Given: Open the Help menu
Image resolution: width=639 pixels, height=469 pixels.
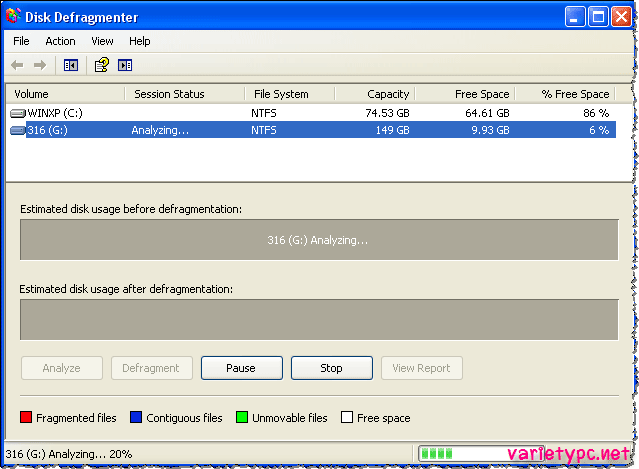Looking at the screenshot, I should [140, 41].
